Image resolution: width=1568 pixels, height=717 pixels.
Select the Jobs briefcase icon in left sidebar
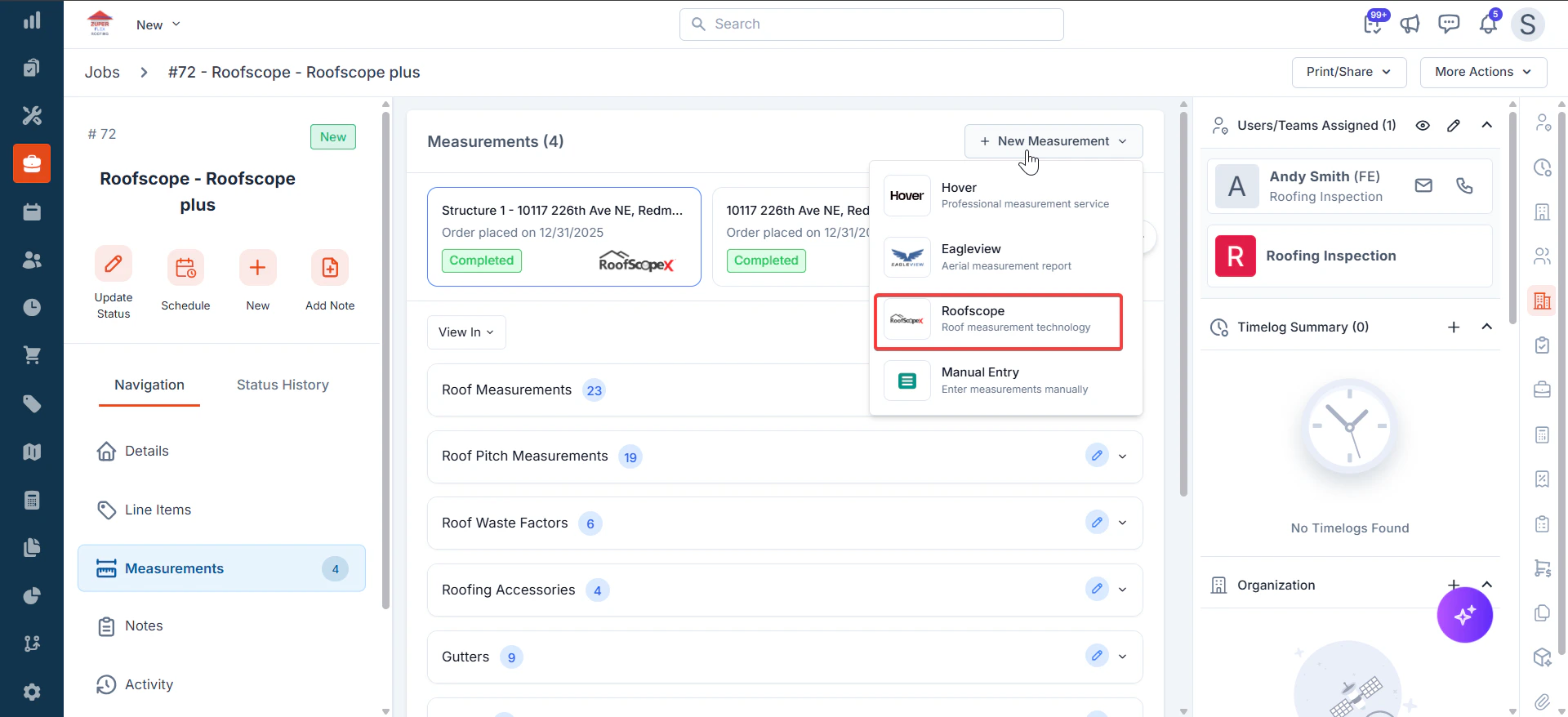point(32,163)
